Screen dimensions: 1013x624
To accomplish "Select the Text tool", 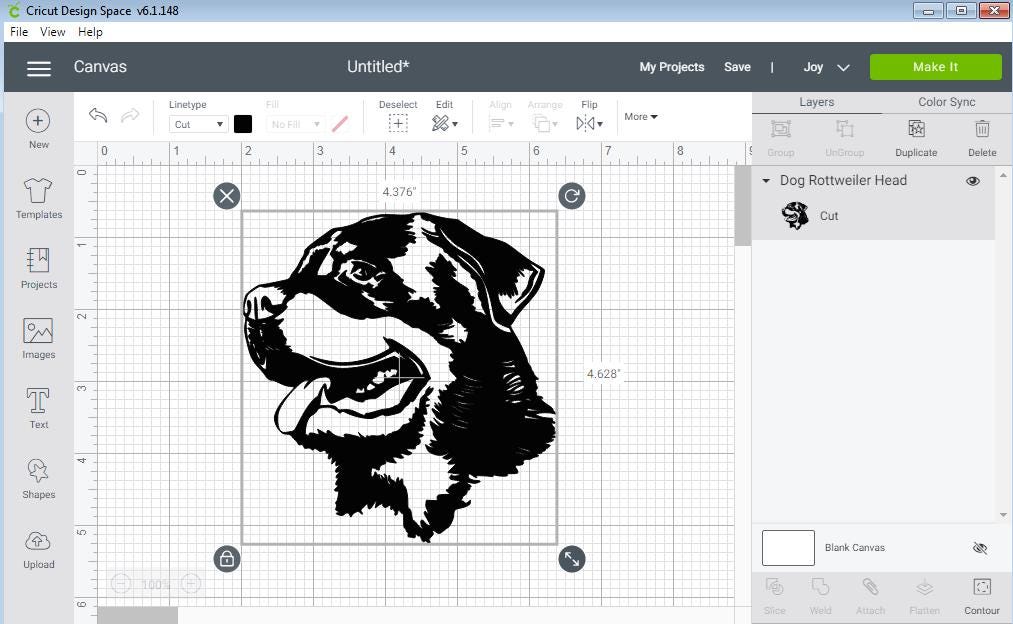I will [38, 408].
